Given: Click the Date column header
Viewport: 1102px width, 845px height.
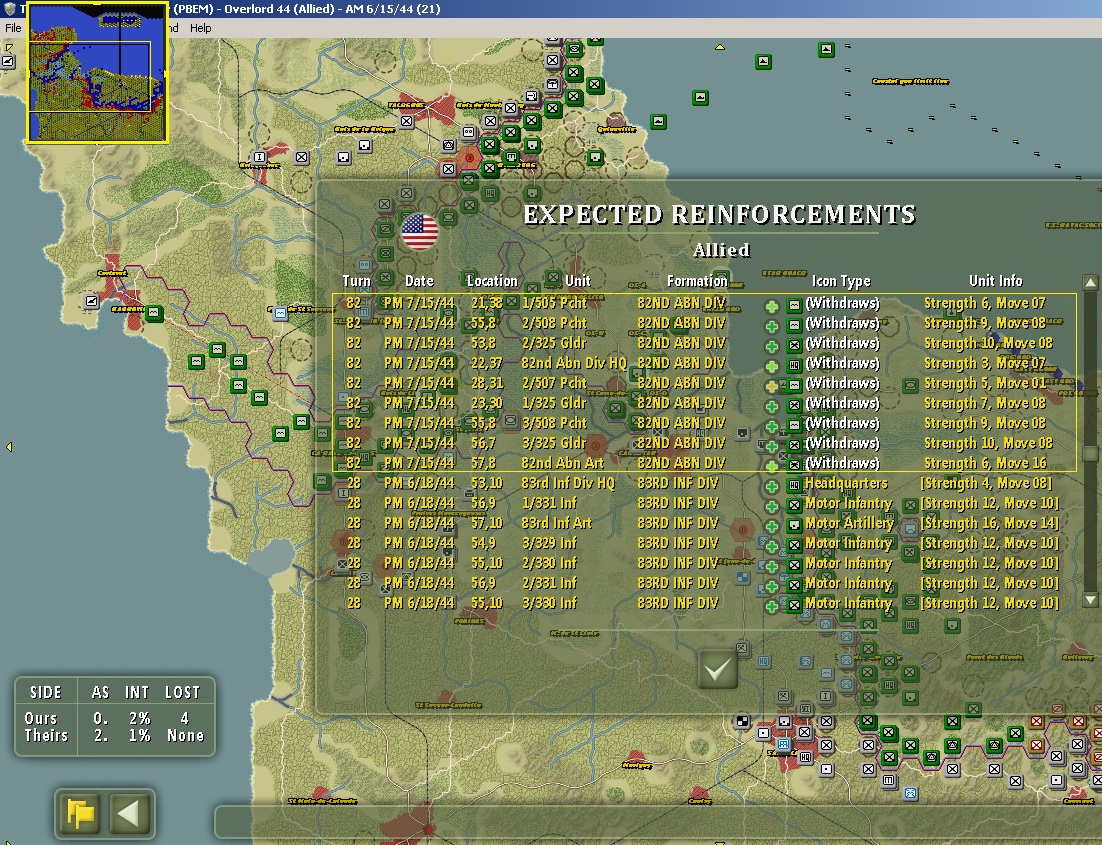Looking at the screenshot, I should pos(420,281).
